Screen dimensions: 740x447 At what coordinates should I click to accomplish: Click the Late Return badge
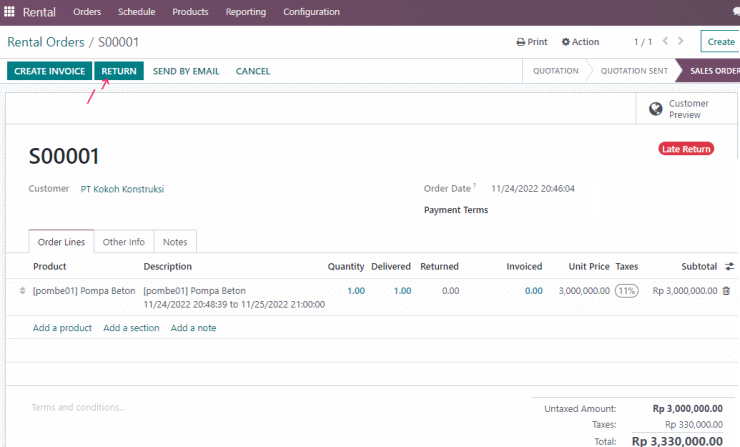coord(686,149)
